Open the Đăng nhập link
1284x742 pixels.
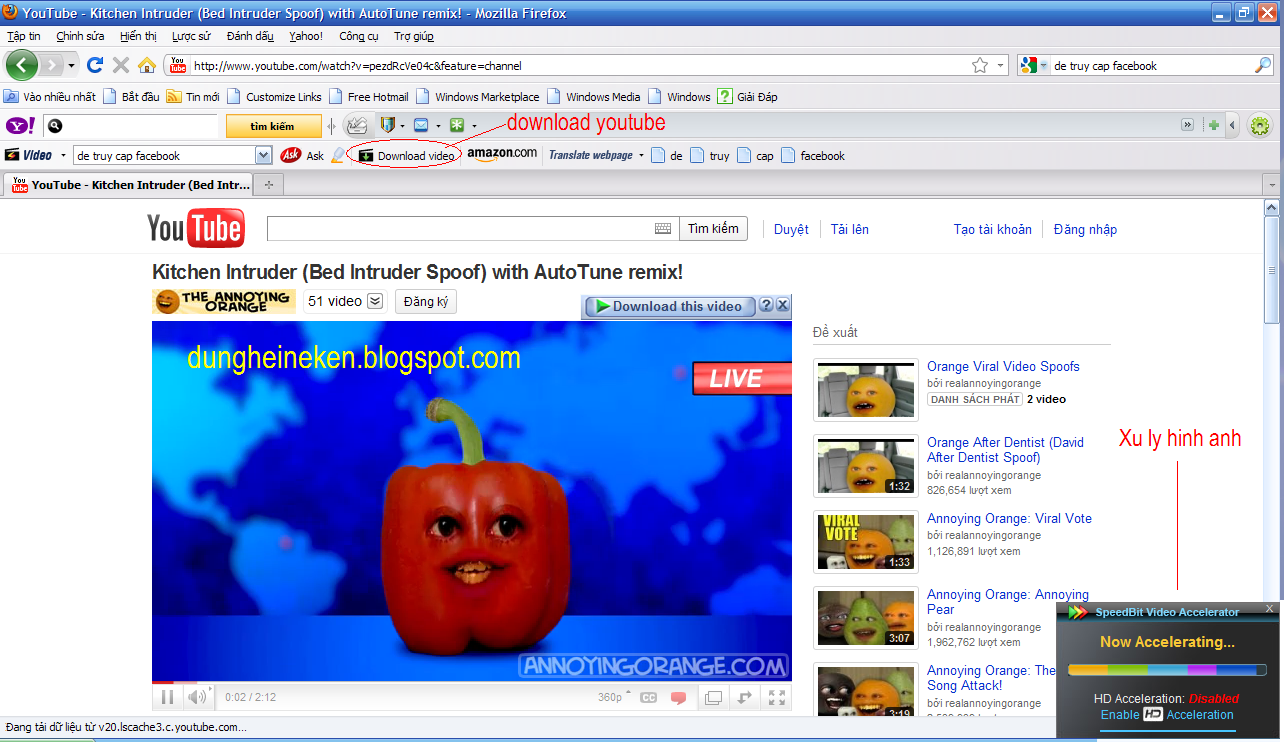[1085, 229]
